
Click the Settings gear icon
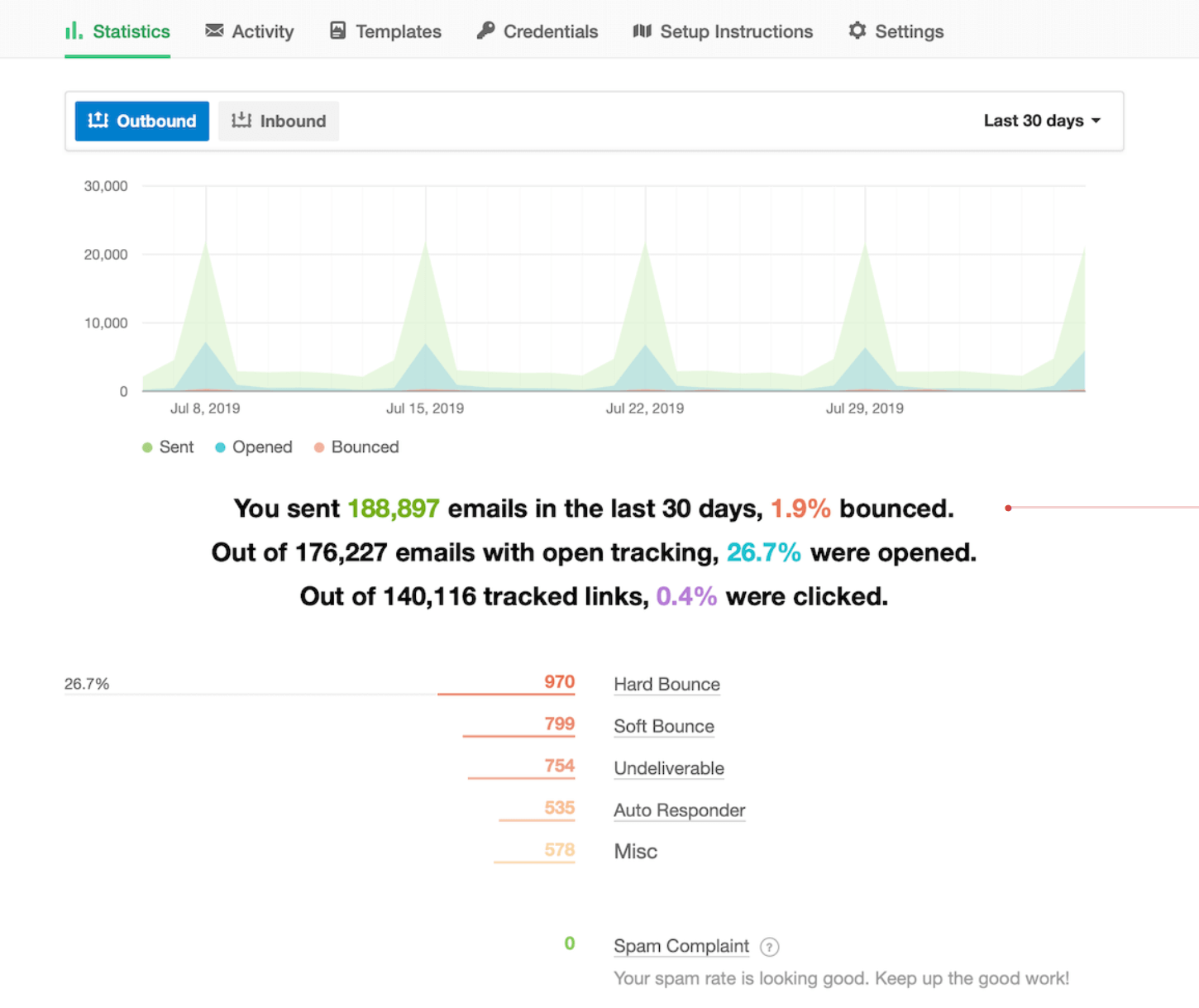857,30
